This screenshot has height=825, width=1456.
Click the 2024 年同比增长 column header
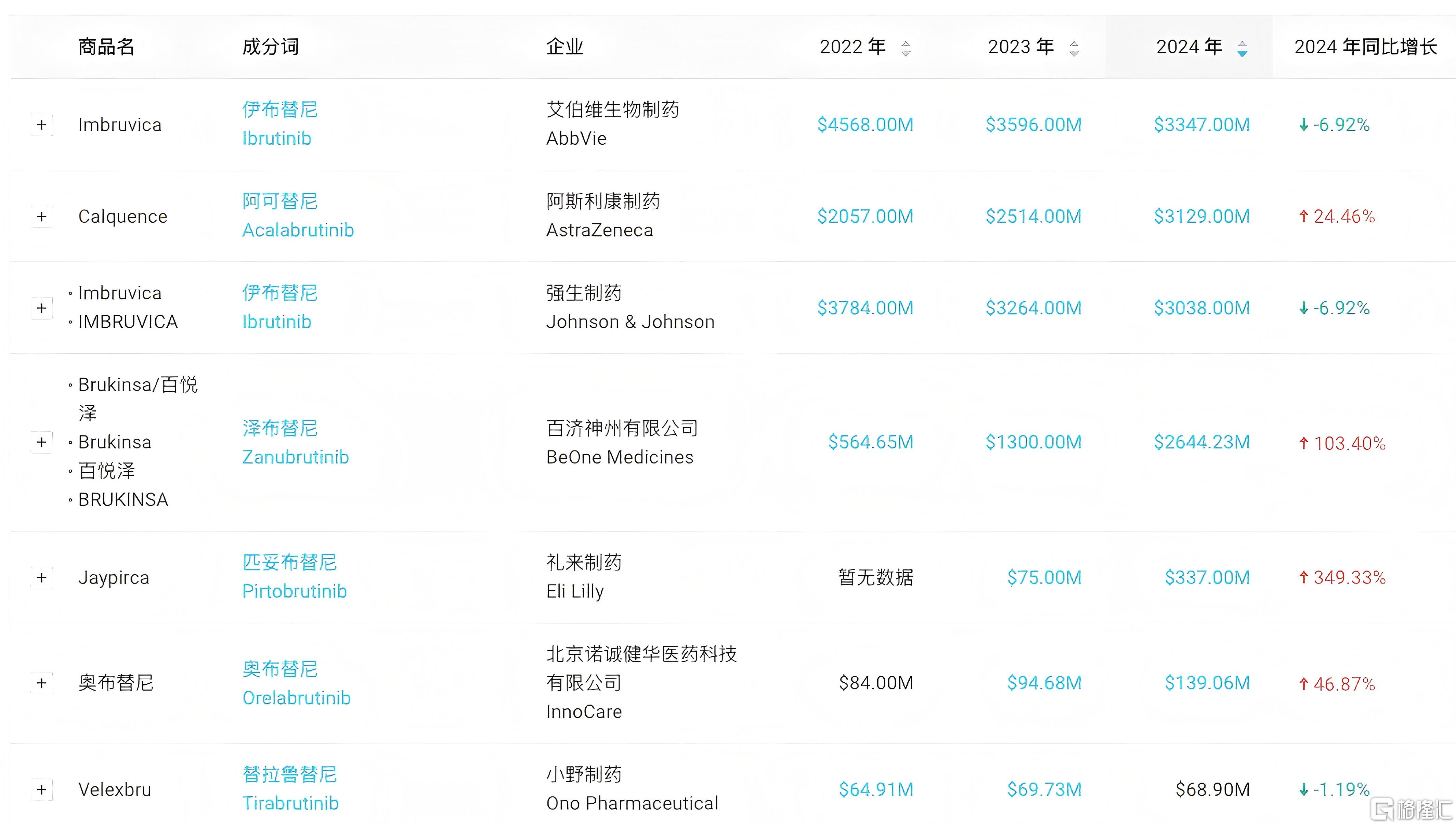pos(1366,47)
